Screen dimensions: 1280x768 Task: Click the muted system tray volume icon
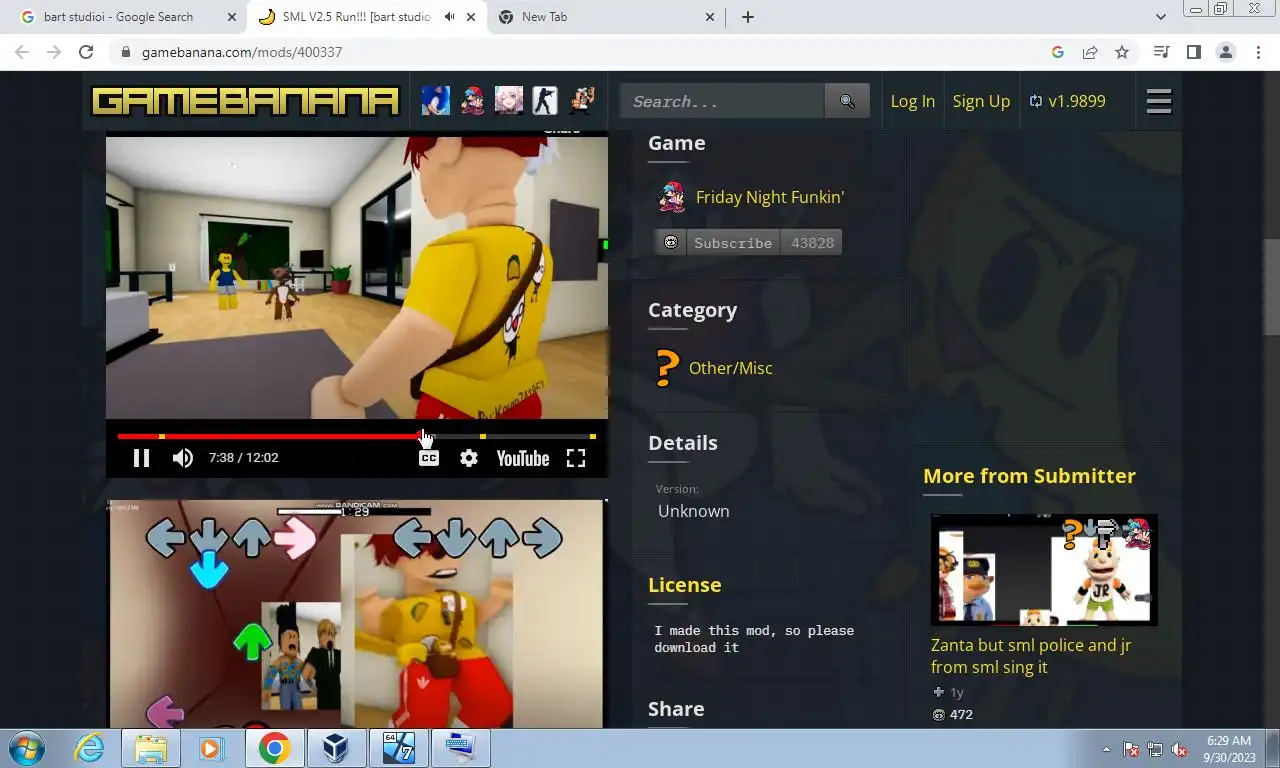(1179, 749)
